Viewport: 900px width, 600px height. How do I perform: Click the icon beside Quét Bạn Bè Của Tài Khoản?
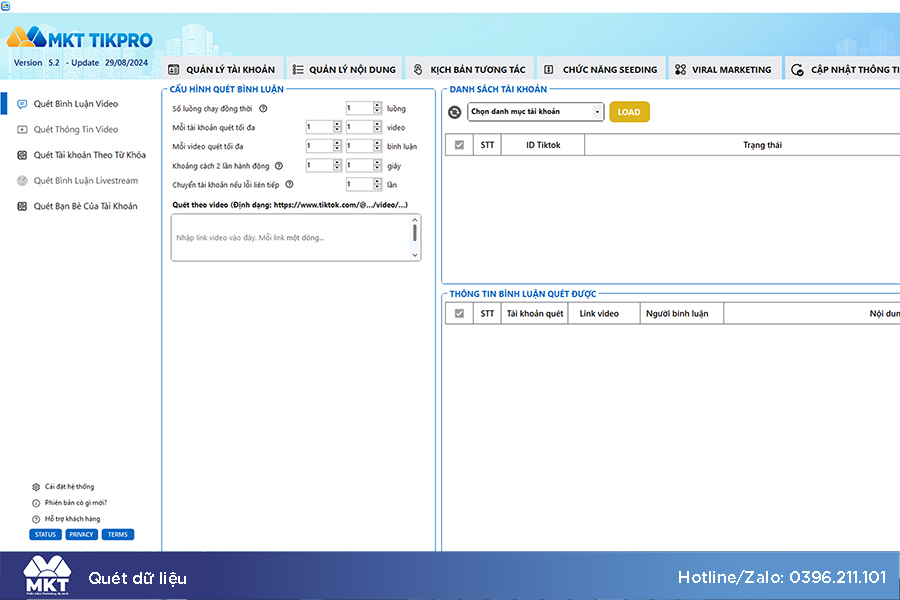[22, 206]
